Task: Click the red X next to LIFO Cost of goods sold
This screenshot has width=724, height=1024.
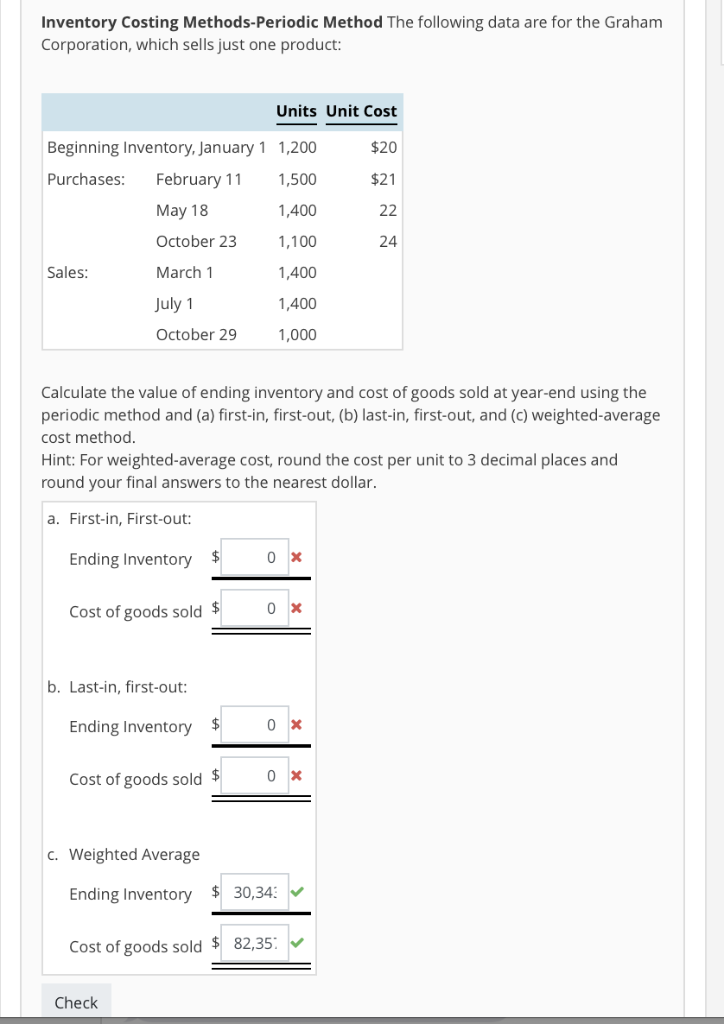Action: coord(299,774)
